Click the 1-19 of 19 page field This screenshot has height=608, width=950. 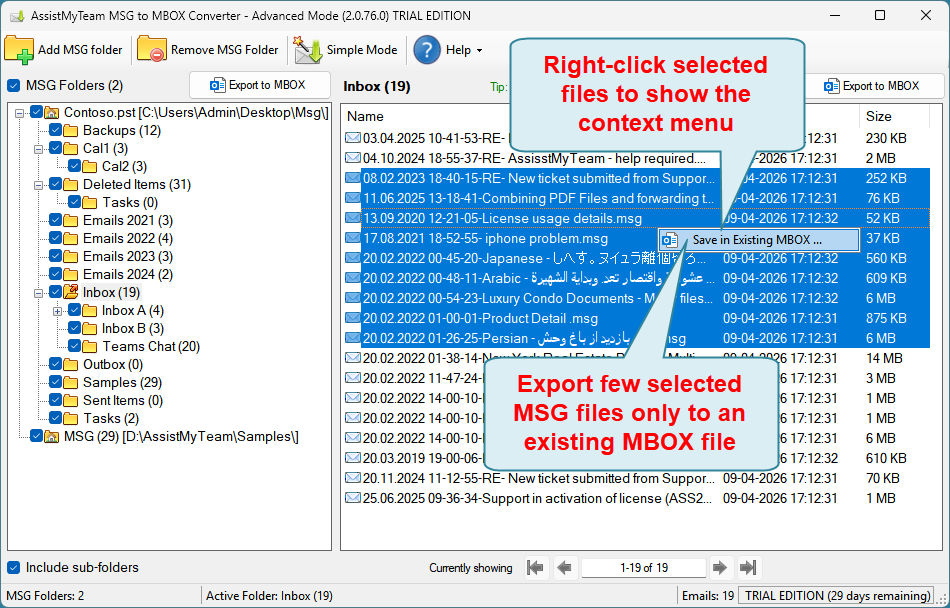coord(643,567)
